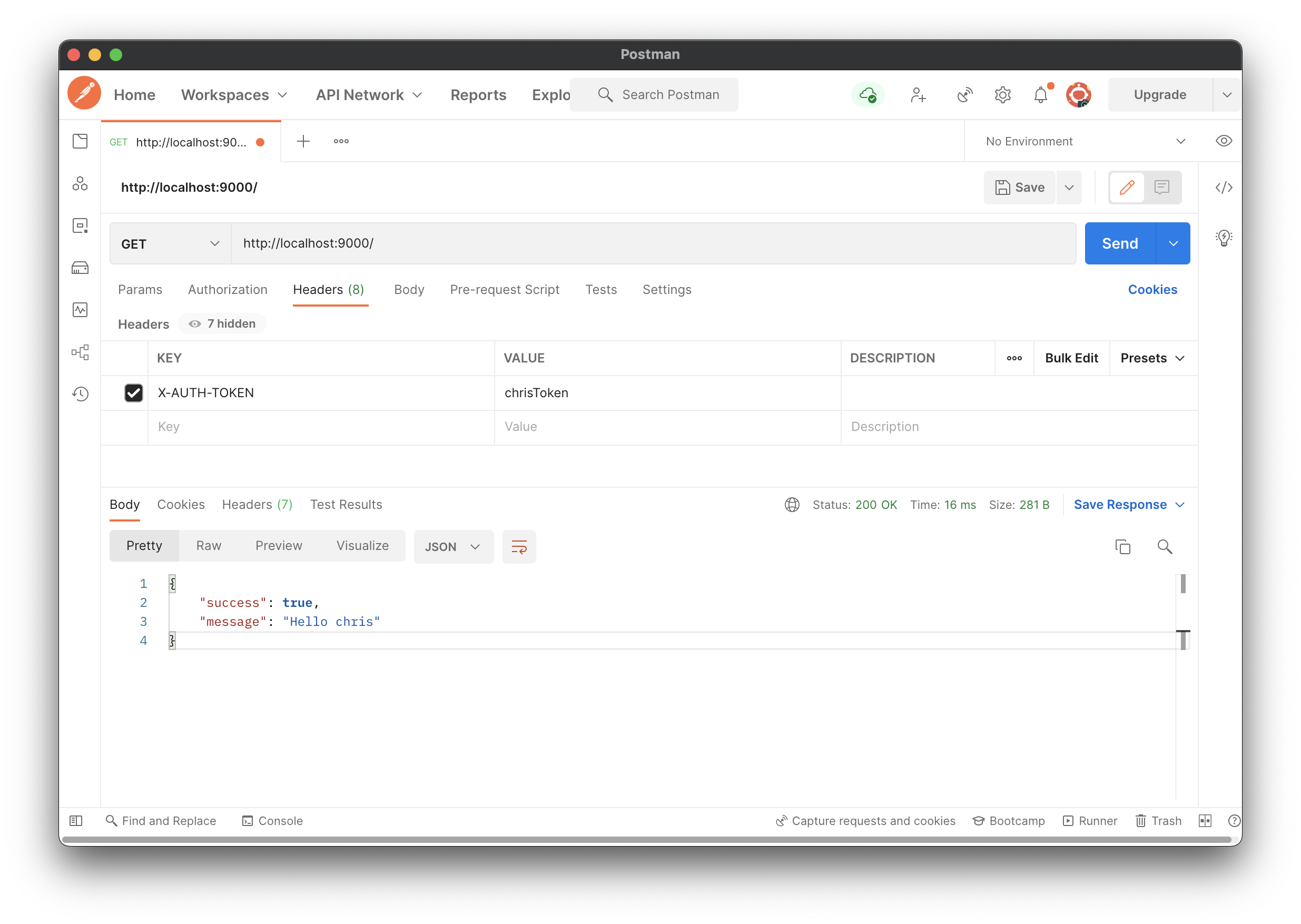Open the Cookies link
Screen dimensions: 1301x924
(x=1152, y=290)
